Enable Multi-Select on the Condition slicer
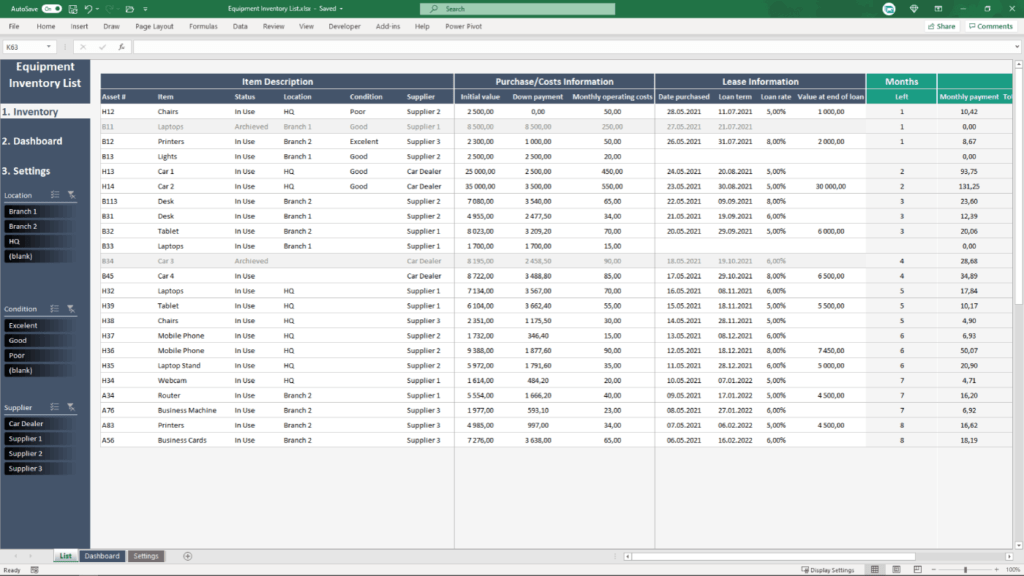Viewport: 1024px width, 576px height. point(53,307)
